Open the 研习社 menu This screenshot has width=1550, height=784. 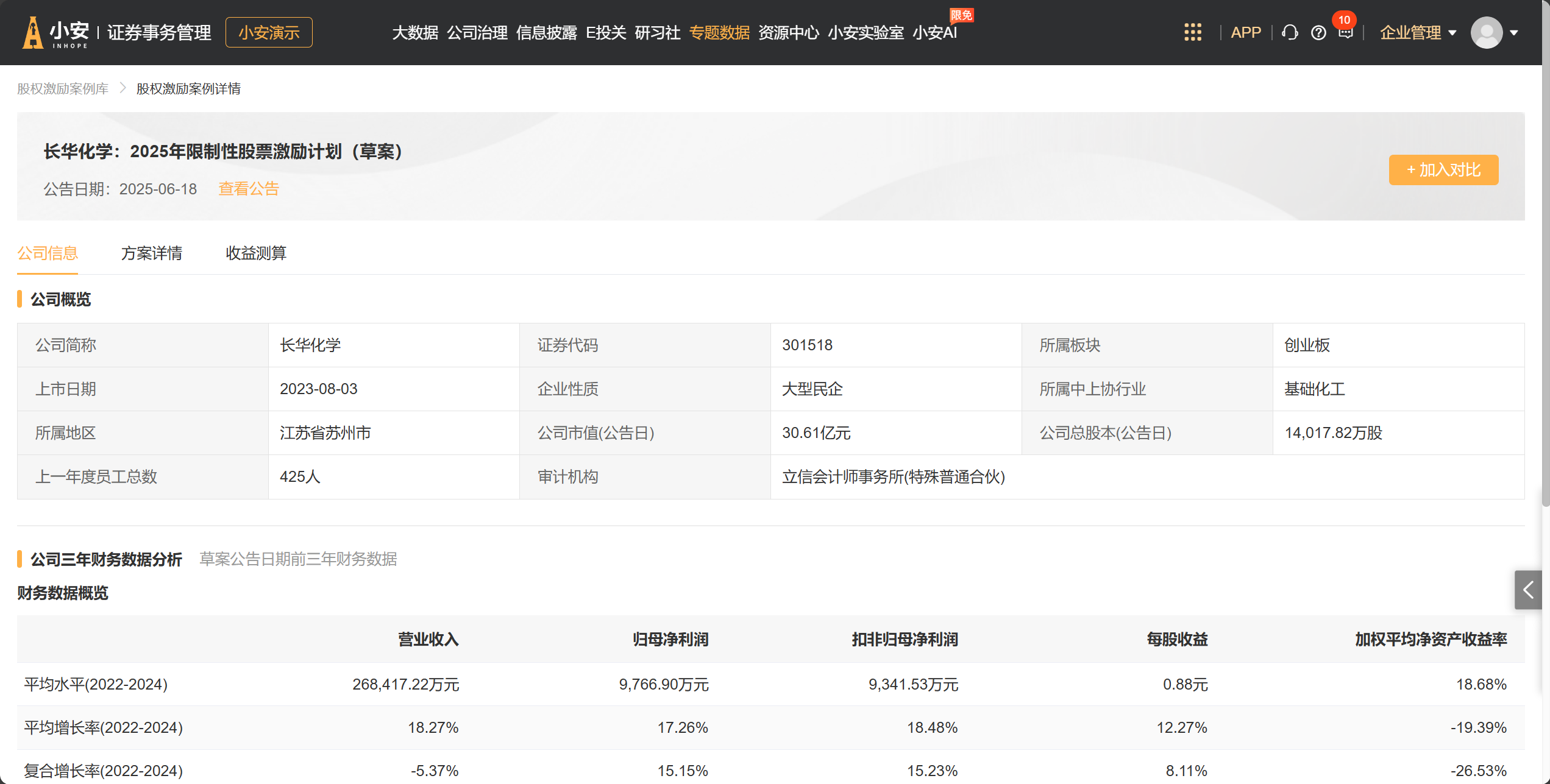click(x=657, y=32)
